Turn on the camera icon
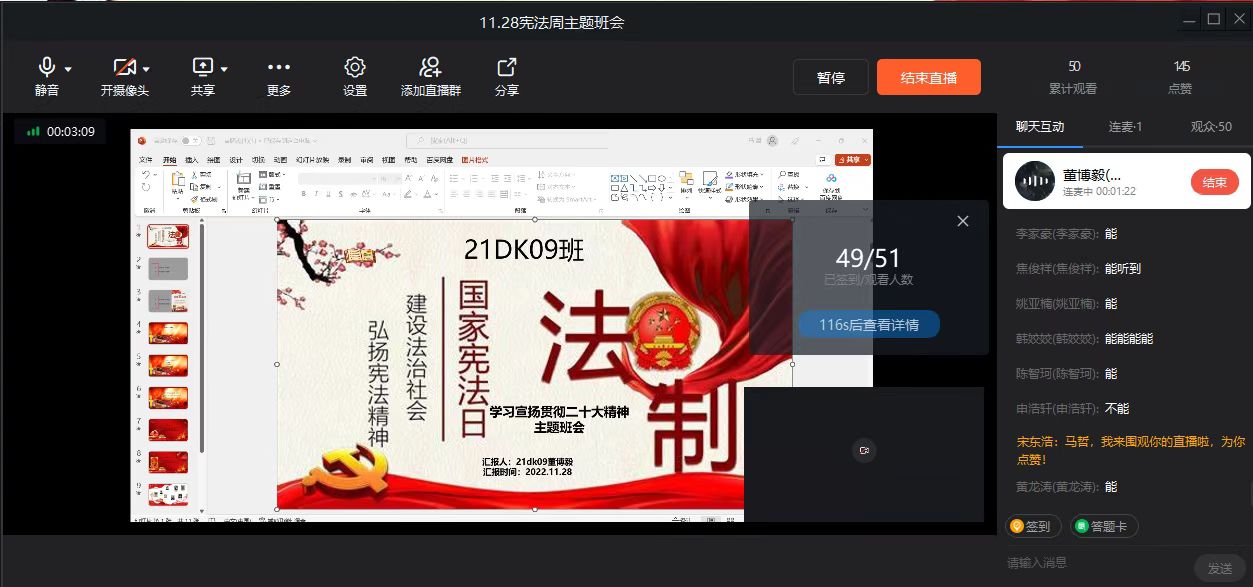The image size is (1253, 587). click(124, 68)
